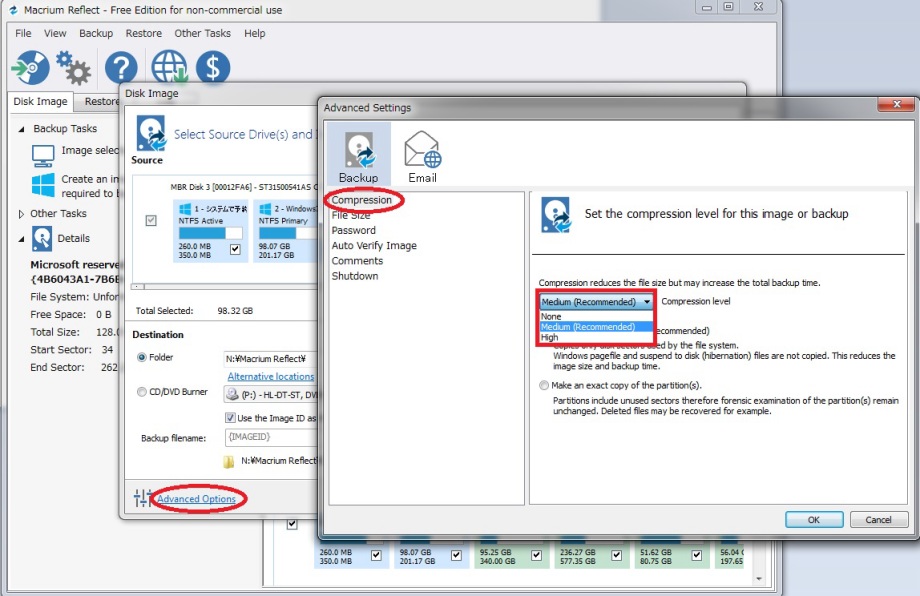This screenshot has height=596, width=920.
Task: Enable 'Make an exact copy of the partition(s)'
Action: (x=544, y=385)
